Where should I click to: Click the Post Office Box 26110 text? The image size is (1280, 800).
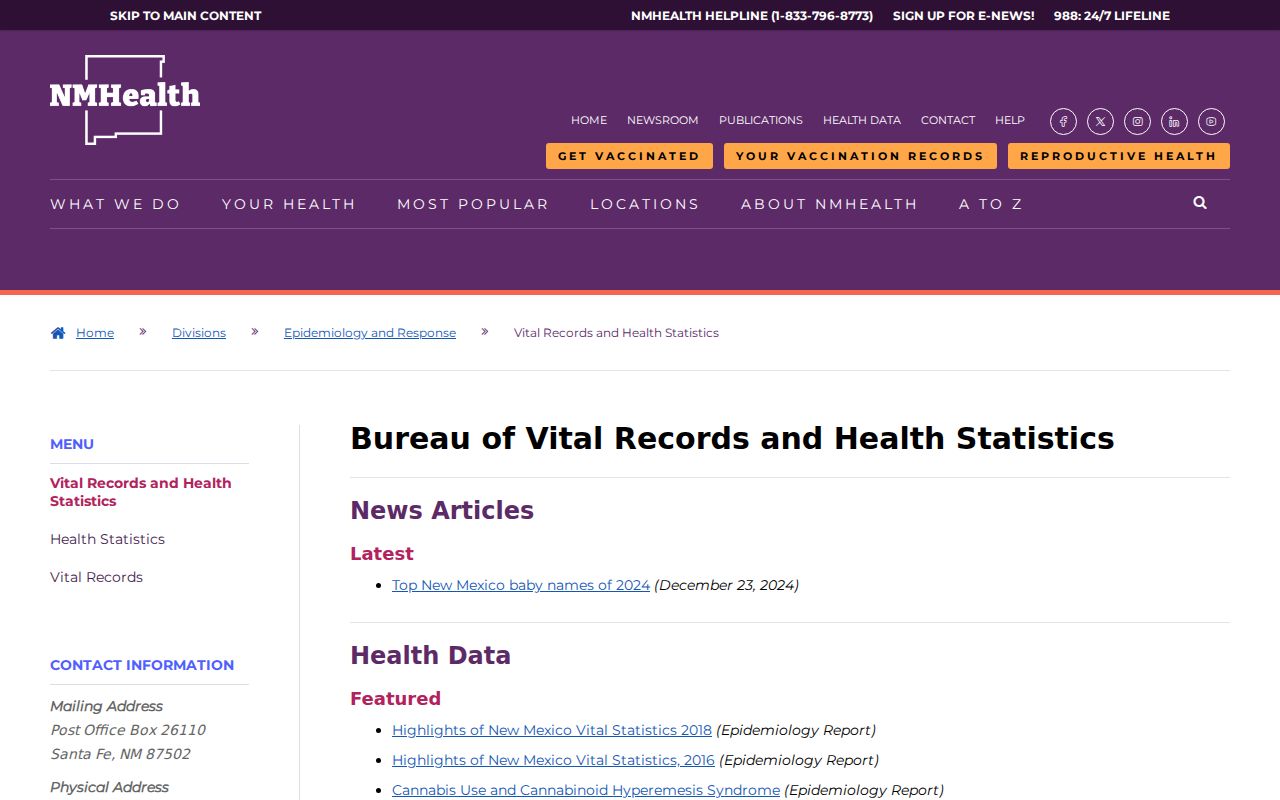point(128,730)
